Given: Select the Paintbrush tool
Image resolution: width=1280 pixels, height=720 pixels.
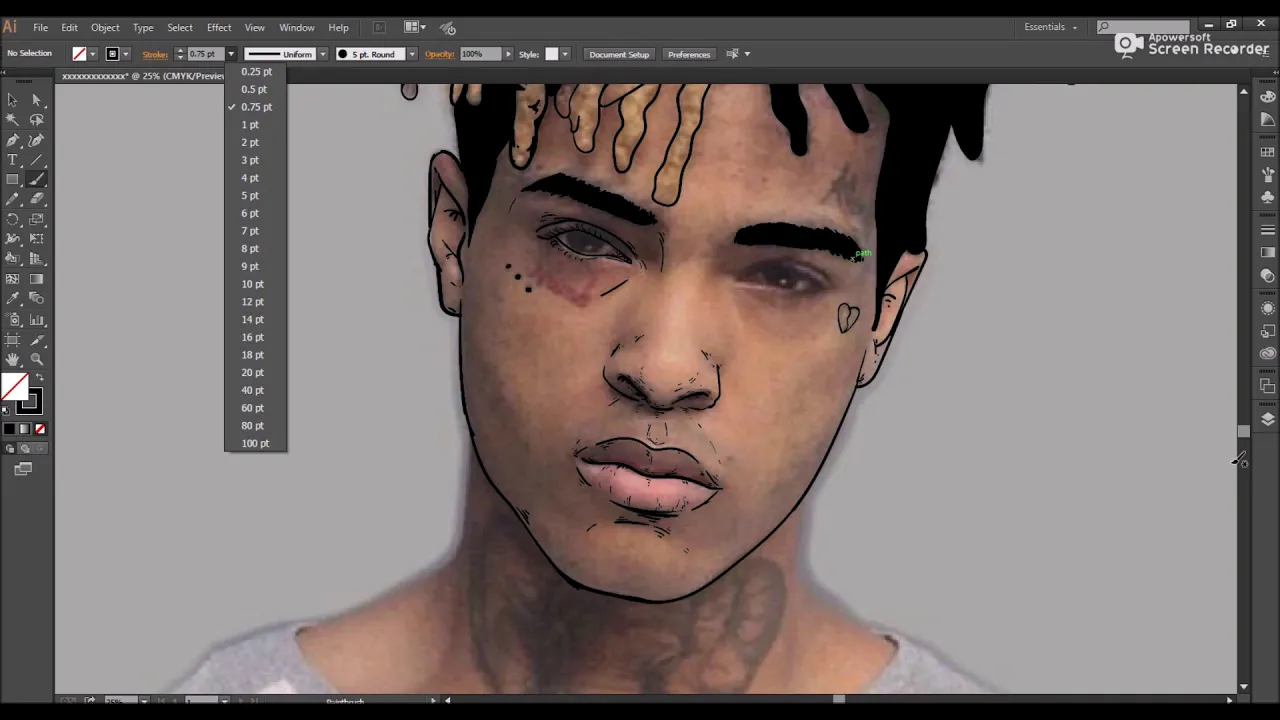Looking at the screenshot, I should point(37,180).
